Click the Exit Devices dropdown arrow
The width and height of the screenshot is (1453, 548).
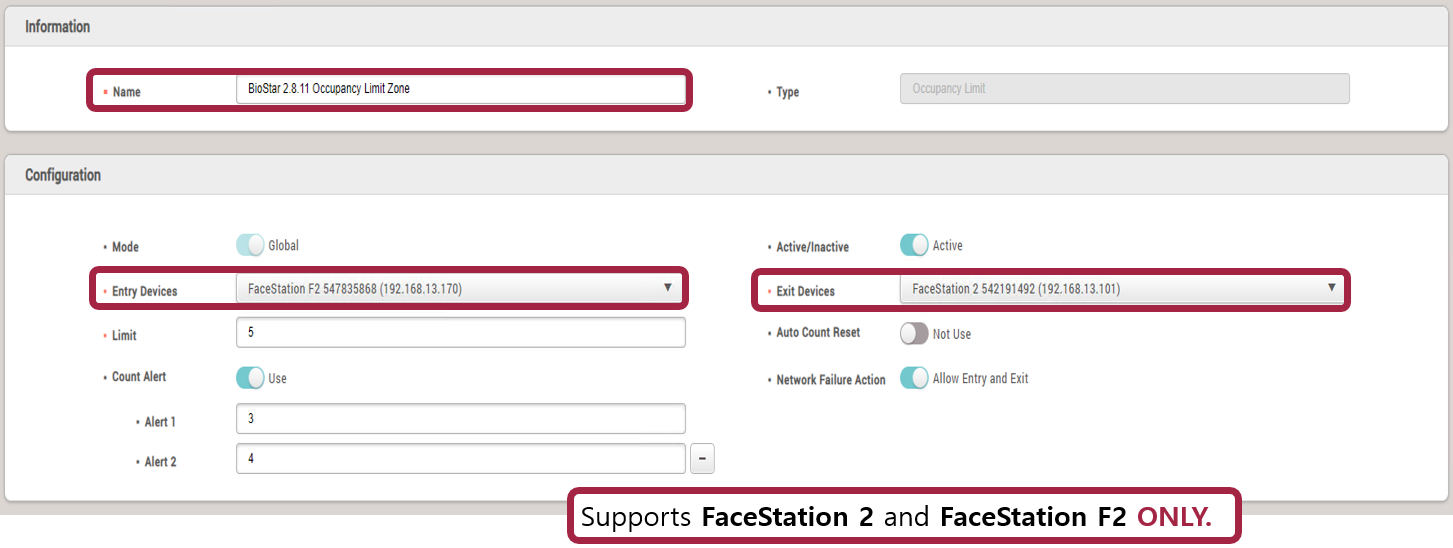click(x=1331, y=288)
